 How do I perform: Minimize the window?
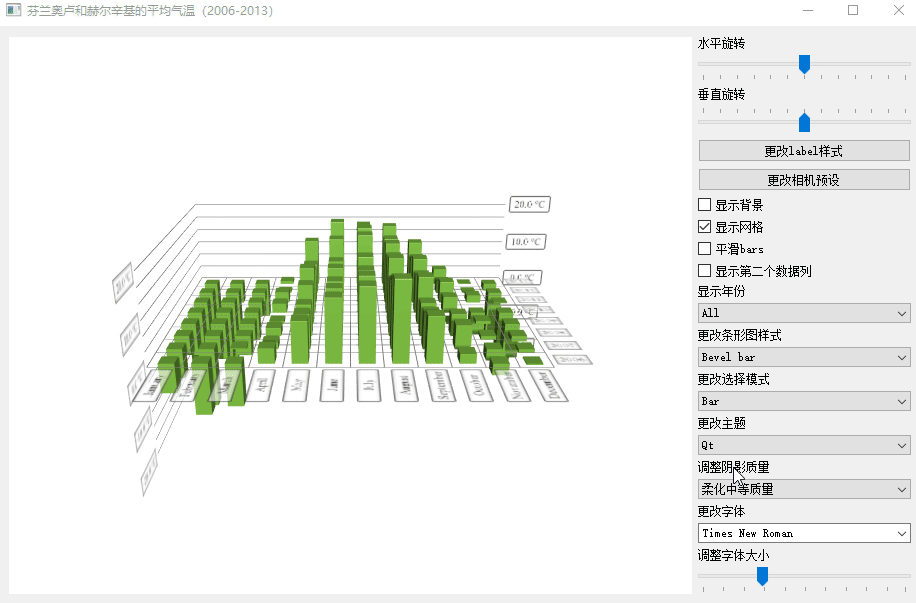coord(808,10)
